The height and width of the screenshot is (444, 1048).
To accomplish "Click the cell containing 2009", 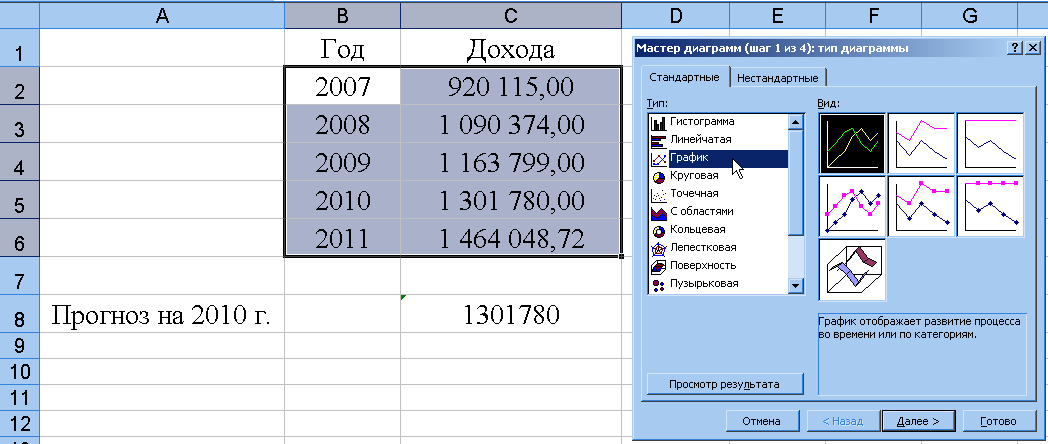I will 342,162.
